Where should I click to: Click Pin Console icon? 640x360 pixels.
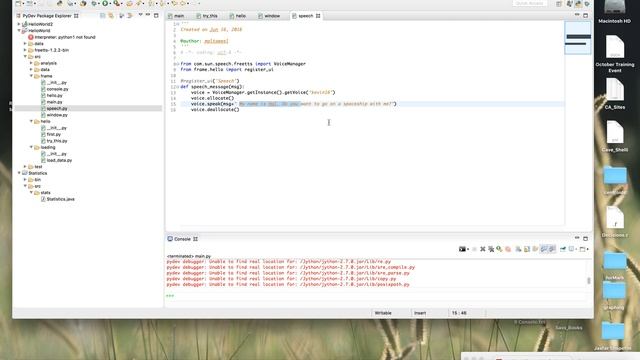tap(562, 249)
